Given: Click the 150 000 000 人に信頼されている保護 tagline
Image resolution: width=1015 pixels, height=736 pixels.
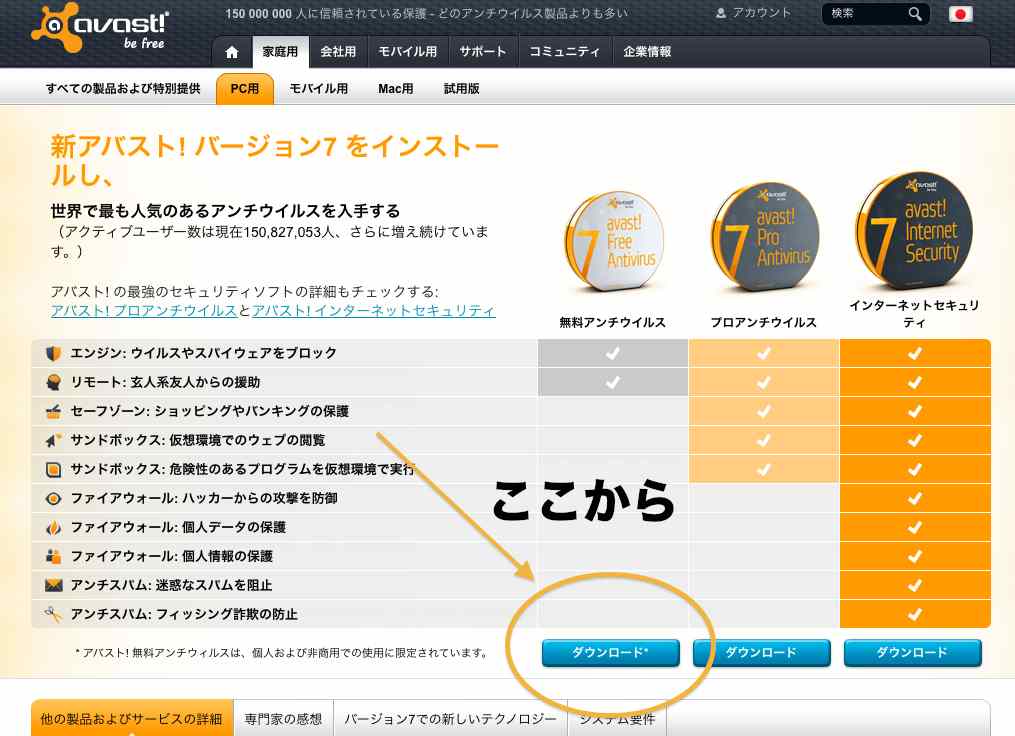Looking at the screenshot, I should click(x=427, y=14).
